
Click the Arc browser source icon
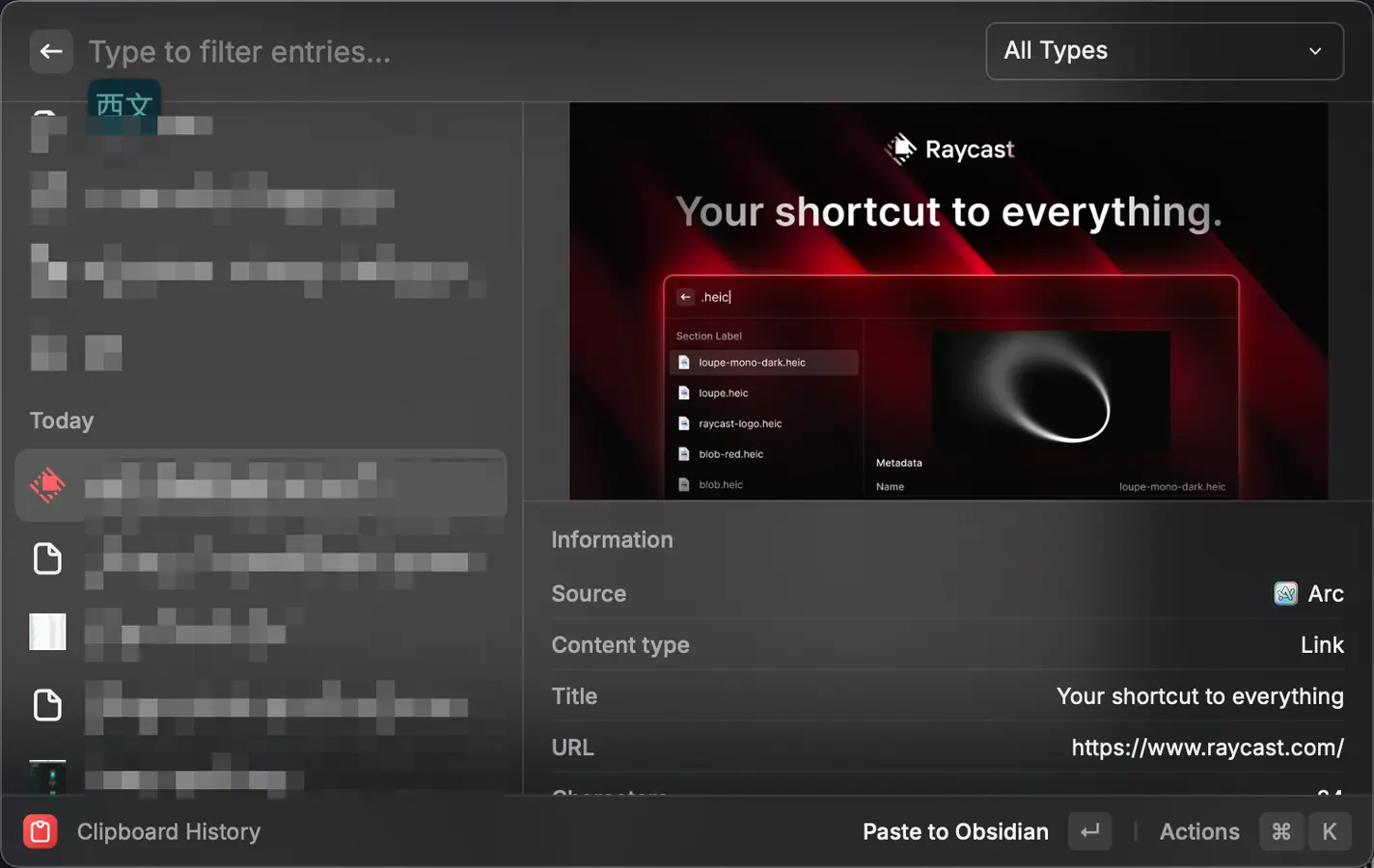click(x=1285, y=593)
